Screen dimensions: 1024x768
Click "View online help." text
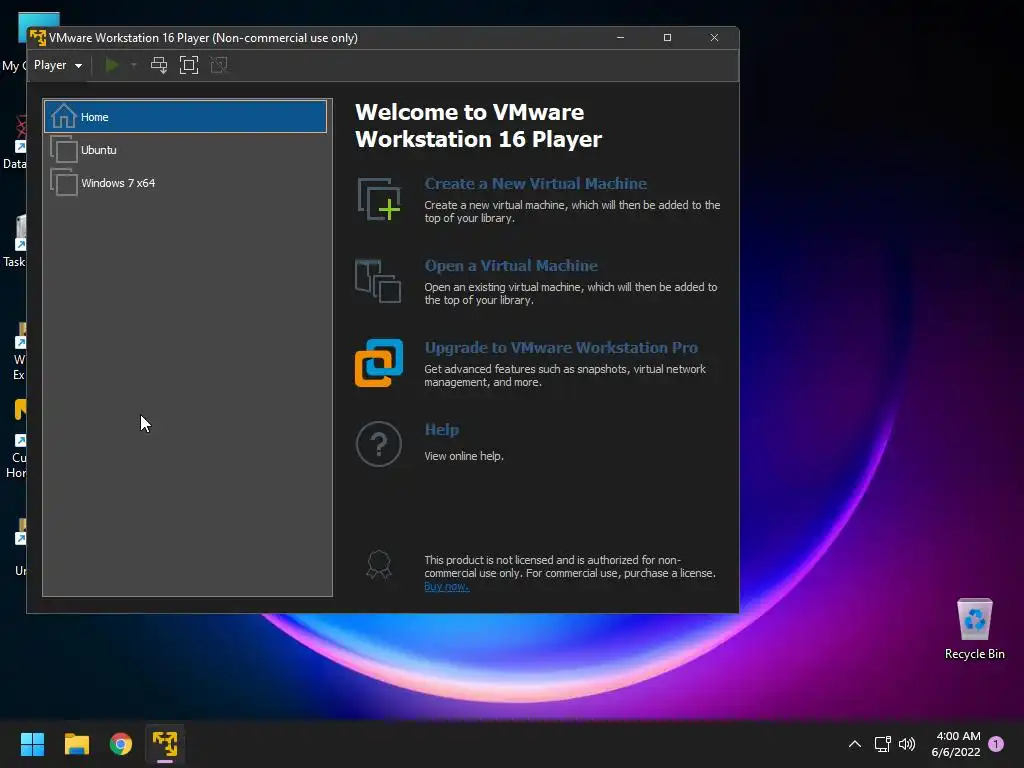(x=464, y=456)
